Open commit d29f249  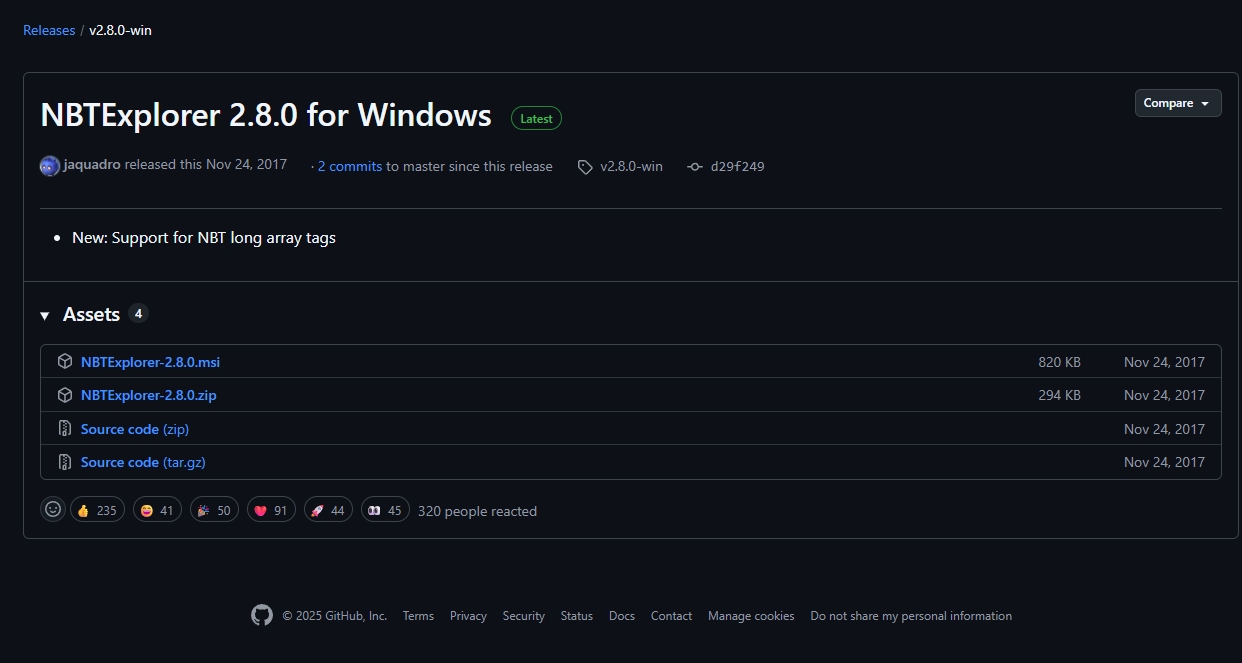coord(737,166)
